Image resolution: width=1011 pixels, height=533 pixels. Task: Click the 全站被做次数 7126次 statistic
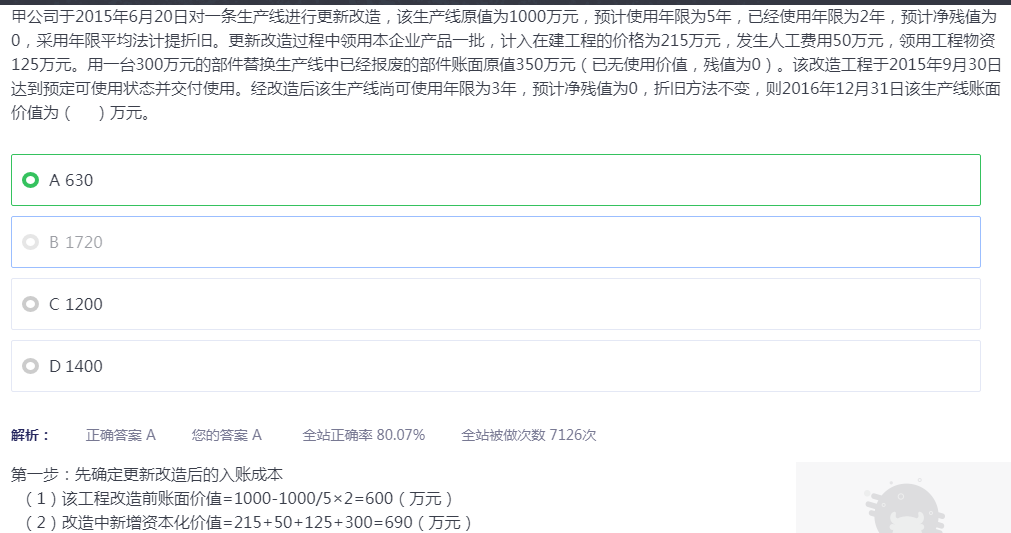pos(529,435)
